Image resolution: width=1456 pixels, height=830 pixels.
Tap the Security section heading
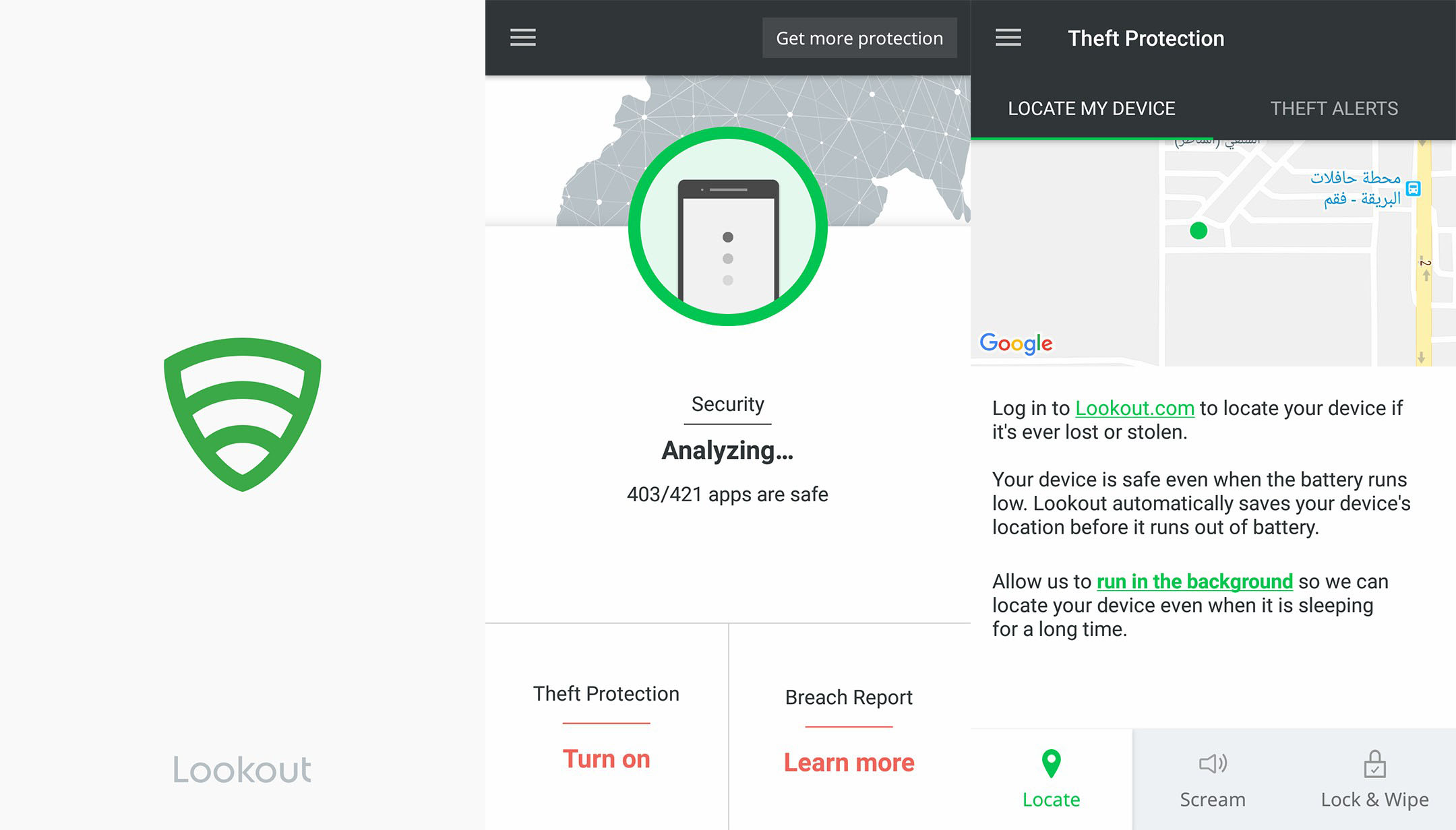pyautogui.click(x=727, y=404)
